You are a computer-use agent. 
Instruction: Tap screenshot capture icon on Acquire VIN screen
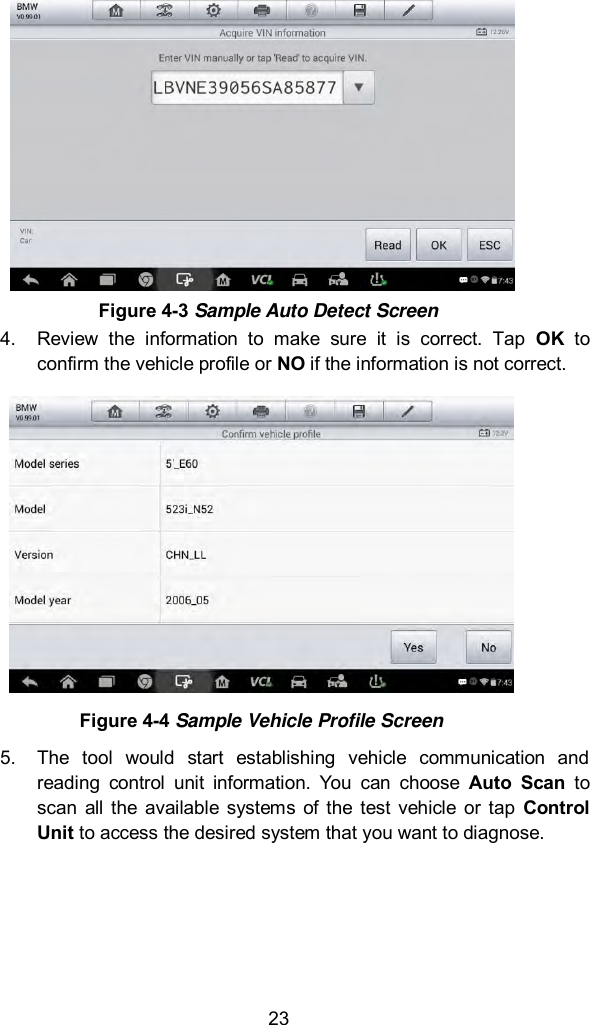coord(185,280)
